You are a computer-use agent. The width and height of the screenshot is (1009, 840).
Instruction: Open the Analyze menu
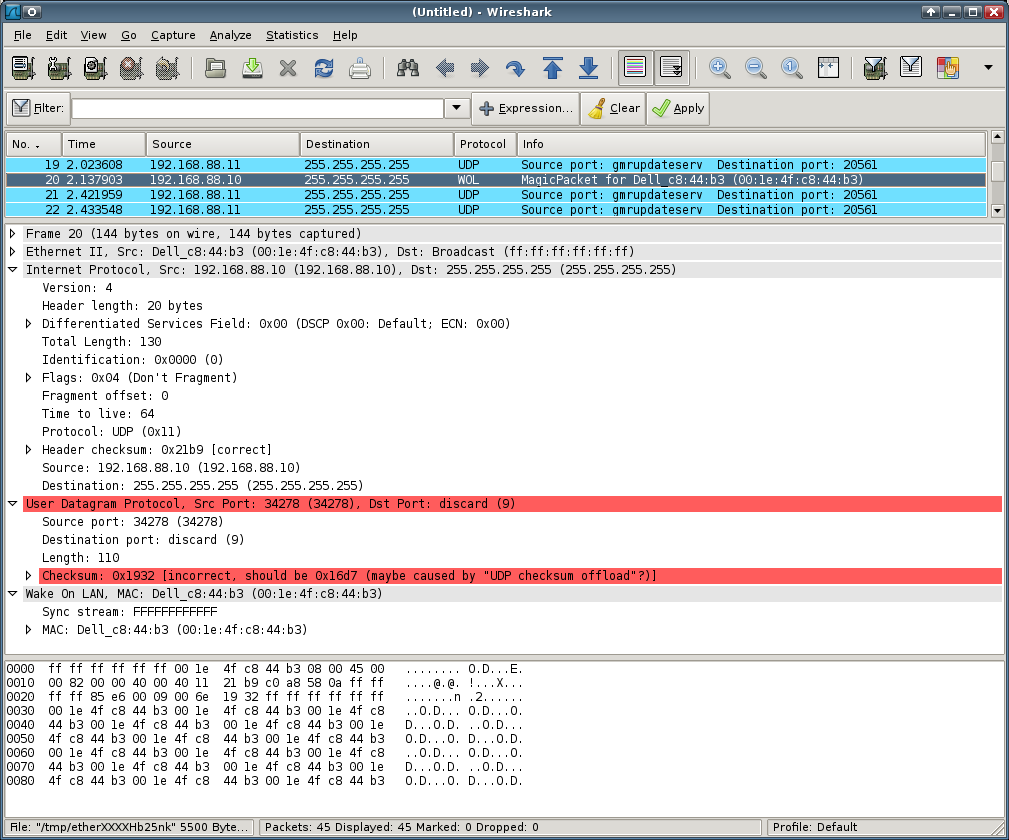pos(230,35)
